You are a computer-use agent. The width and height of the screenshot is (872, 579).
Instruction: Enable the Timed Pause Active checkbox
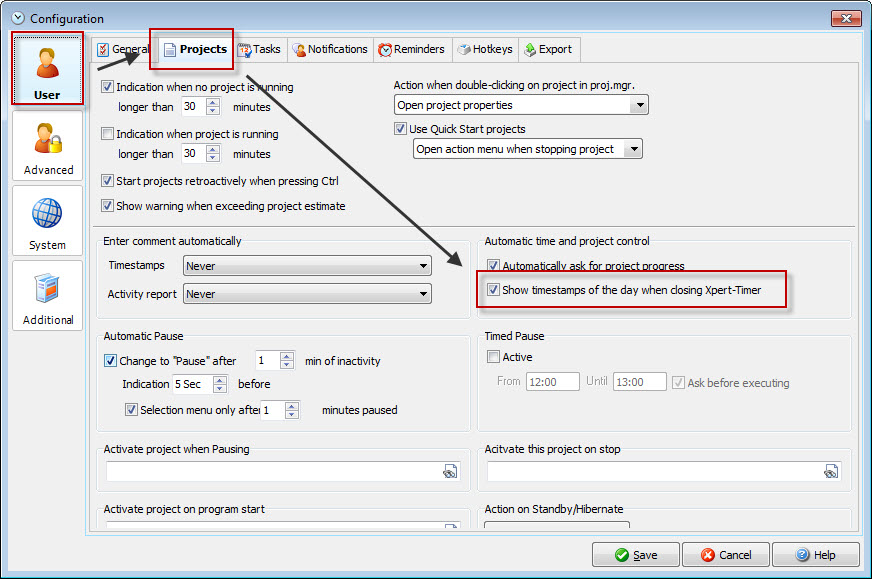493,357
